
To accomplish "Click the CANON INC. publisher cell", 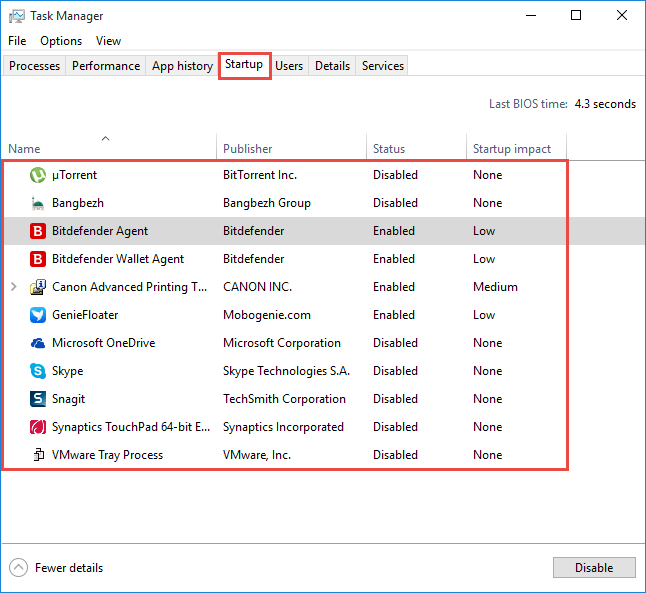I will click(x=257, y=287).
